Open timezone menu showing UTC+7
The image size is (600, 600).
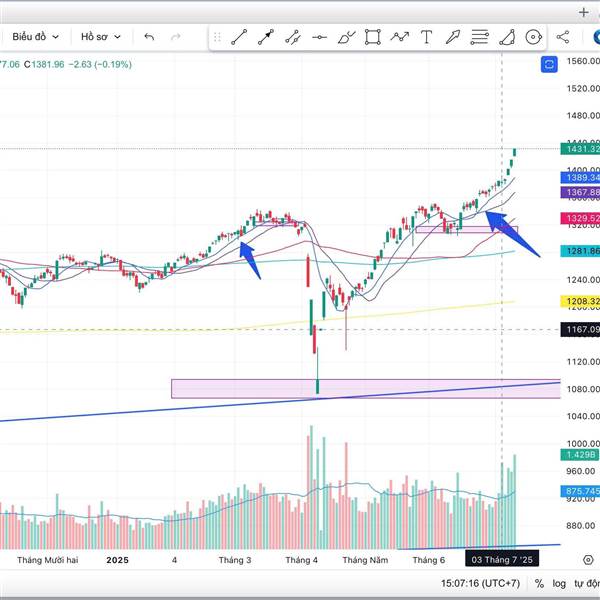(x=480, y=584)
